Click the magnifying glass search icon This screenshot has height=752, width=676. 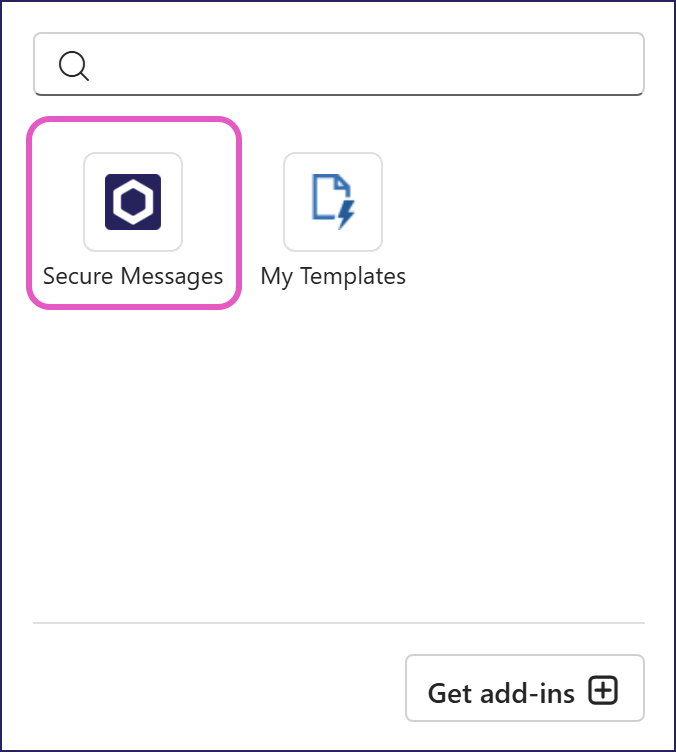[74, 65]
